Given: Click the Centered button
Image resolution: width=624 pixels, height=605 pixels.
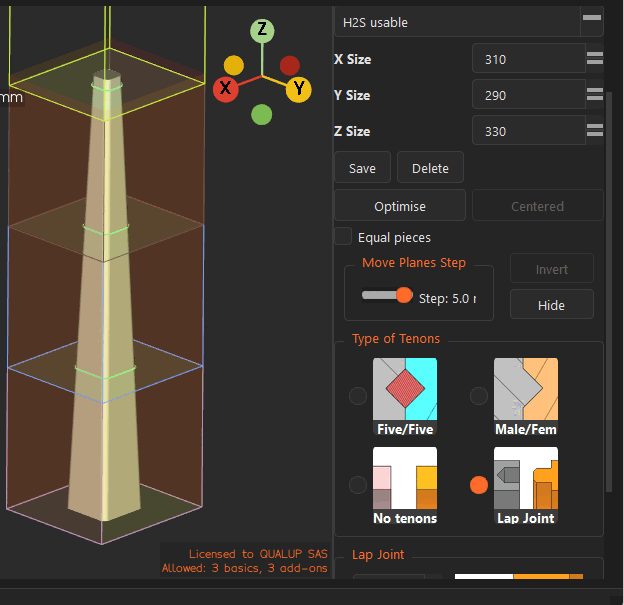Looking at the screenshot, I should point(537,206).
